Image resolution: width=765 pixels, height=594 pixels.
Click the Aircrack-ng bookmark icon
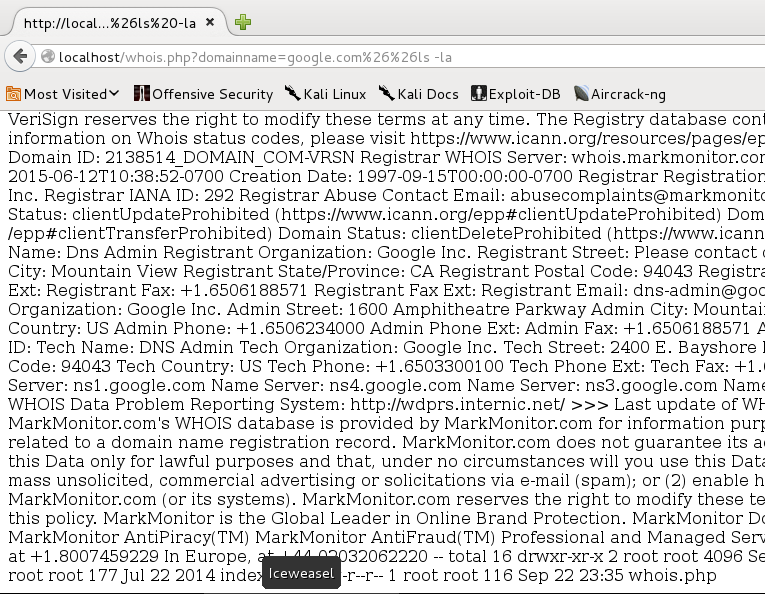tap(581, 93)
